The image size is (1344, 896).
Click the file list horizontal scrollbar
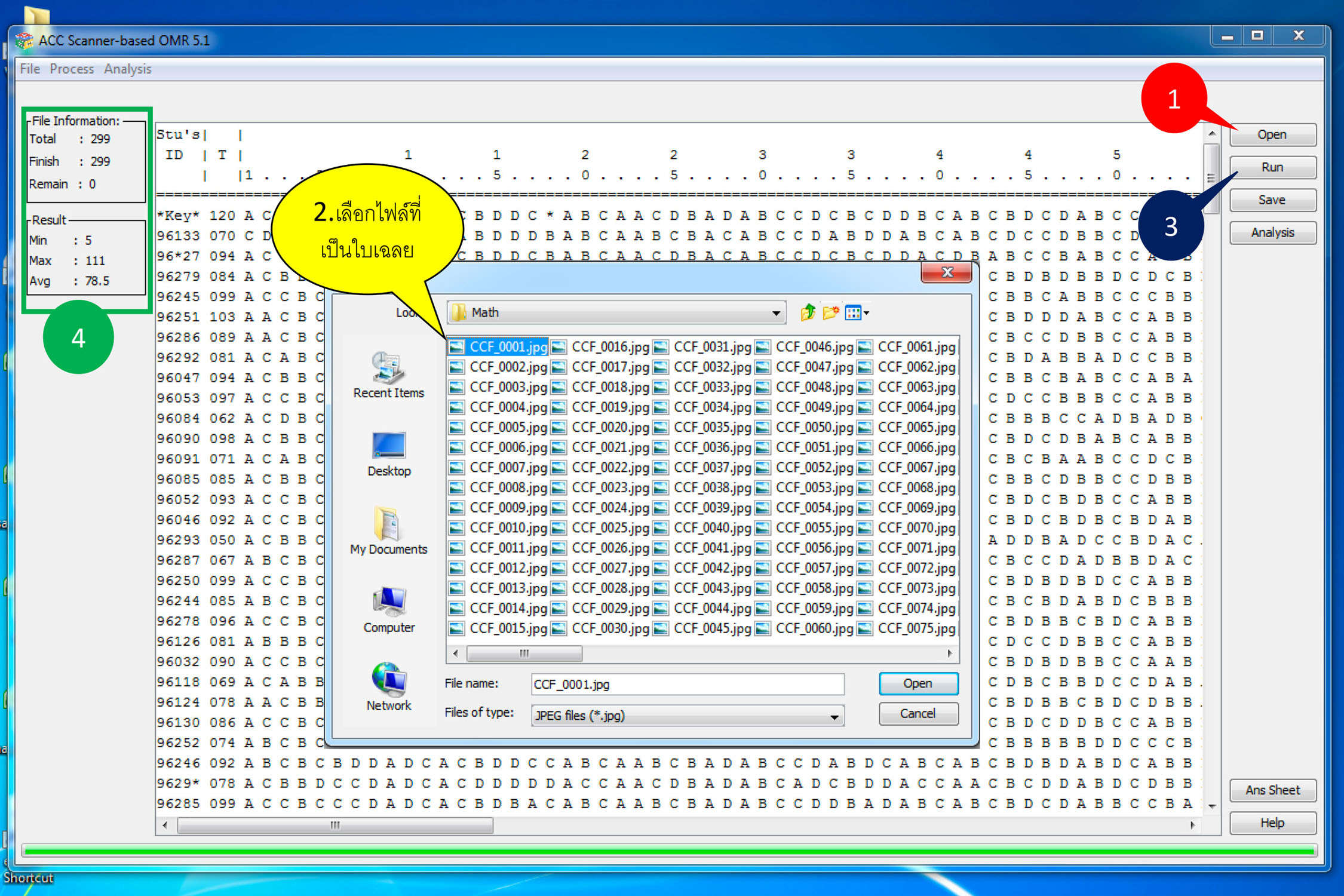(524, 653)
